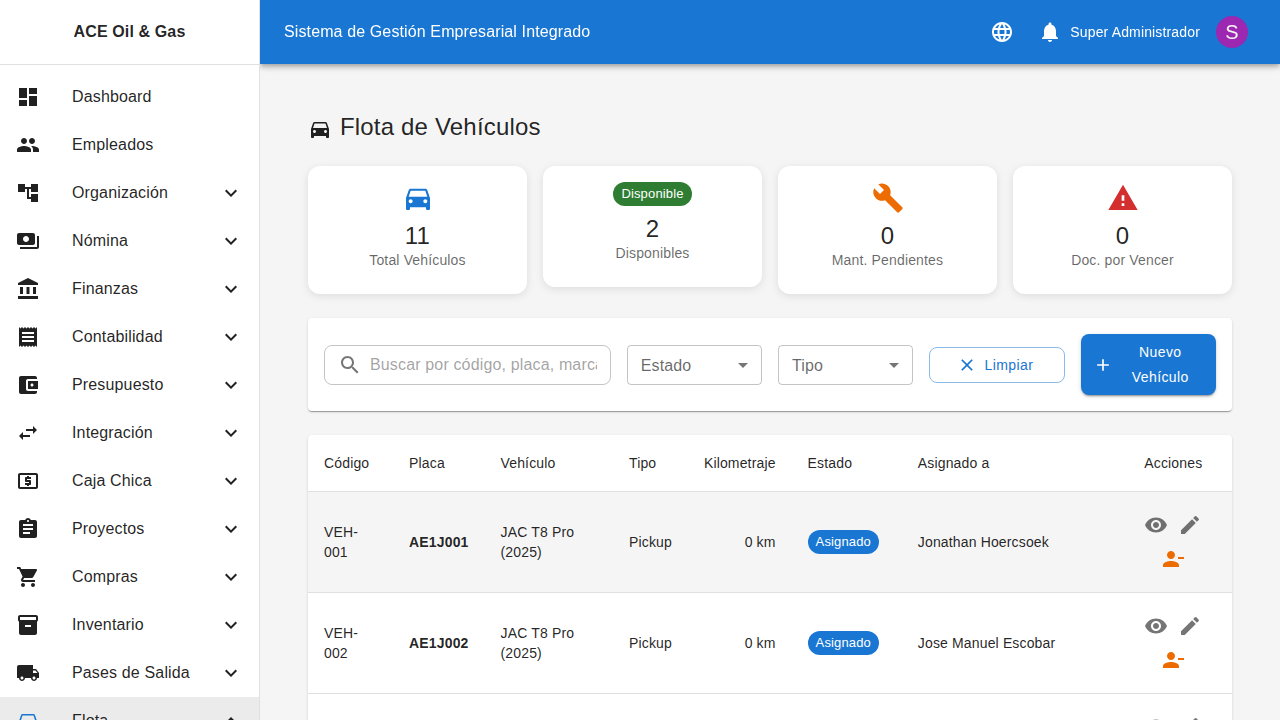Click the Disponibles summary card
The width and height of the screenshot is (1280, 720).
[x=652, y=226]
